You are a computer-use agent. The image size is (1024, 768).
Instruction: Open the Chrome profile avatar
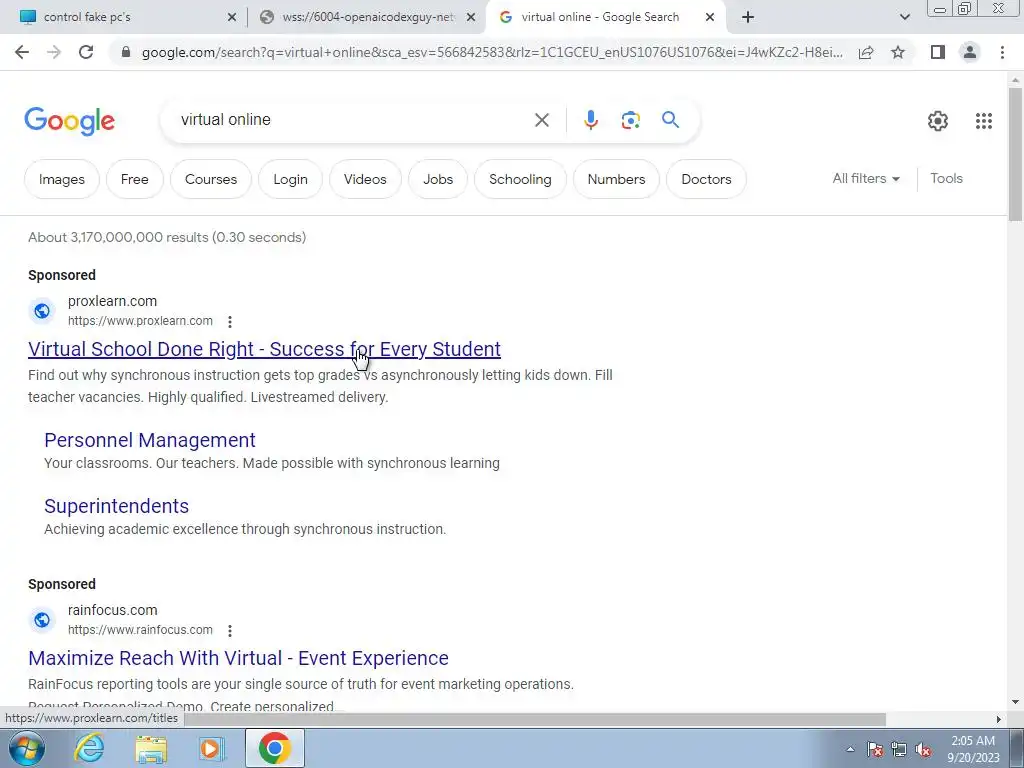click(970, 52)
